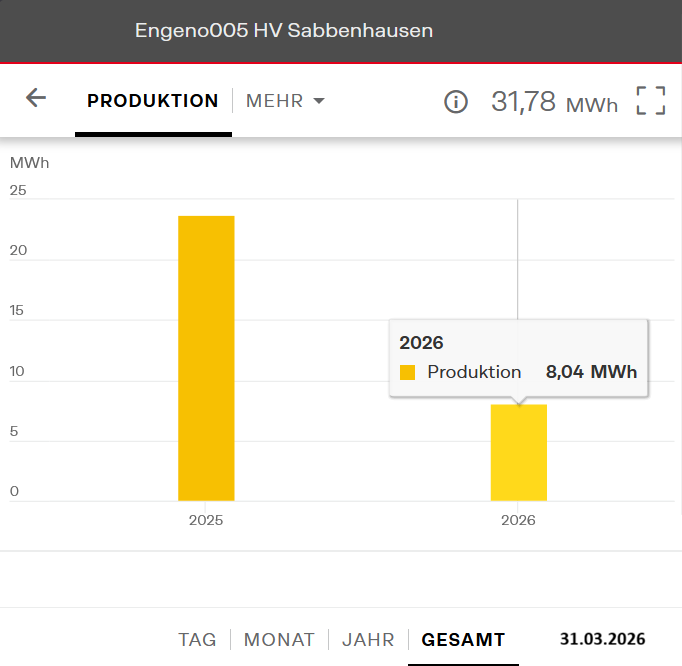Select the GESAMT view tab
The width and height of the screenshot is (682, 666).
pos(463,640)
